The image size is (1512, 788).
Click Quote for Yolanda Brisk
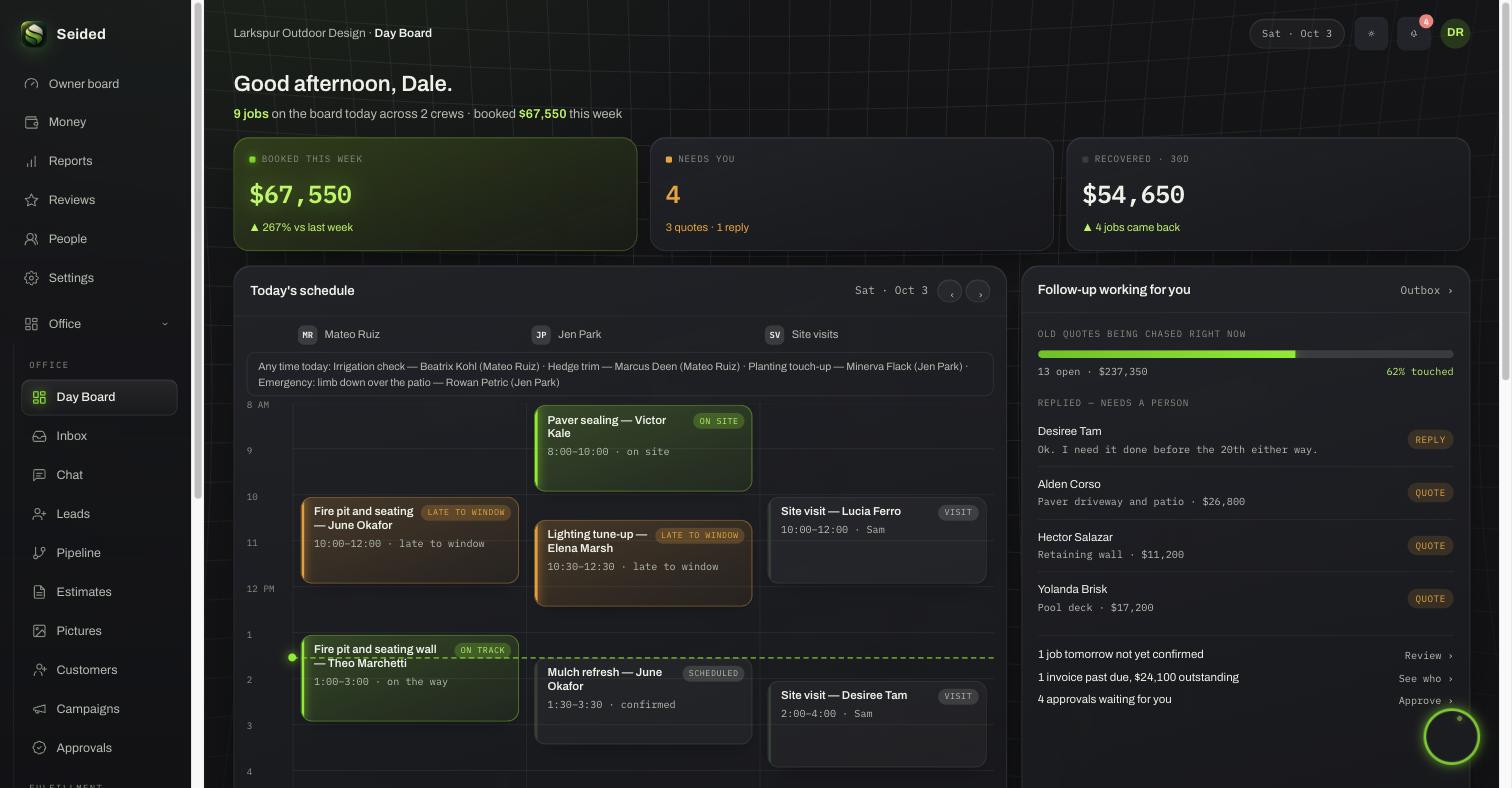[x=1430, y=599]
